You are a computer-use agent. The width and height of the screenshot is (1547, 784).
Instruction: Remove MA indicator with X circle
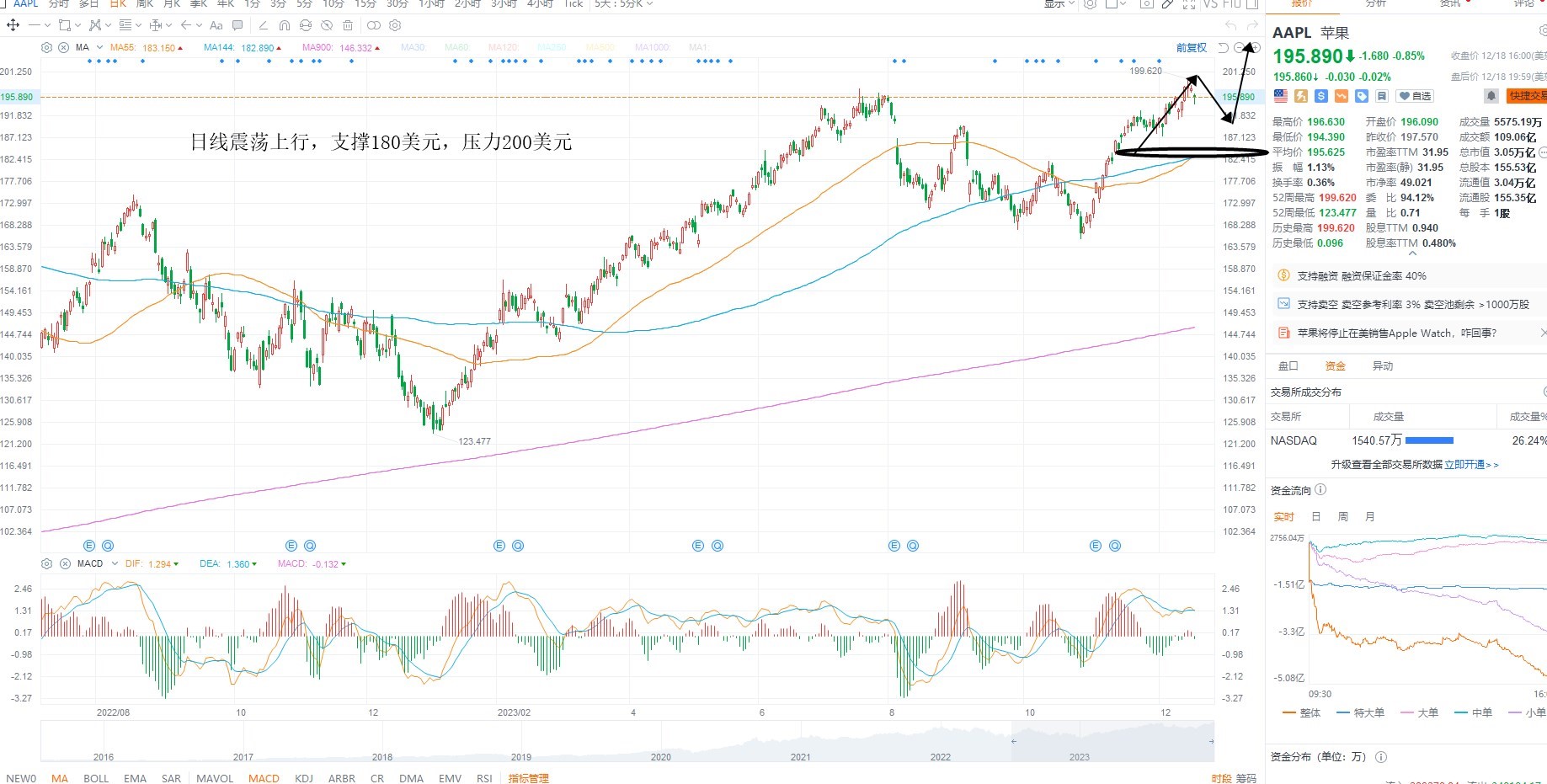[63, 47]
